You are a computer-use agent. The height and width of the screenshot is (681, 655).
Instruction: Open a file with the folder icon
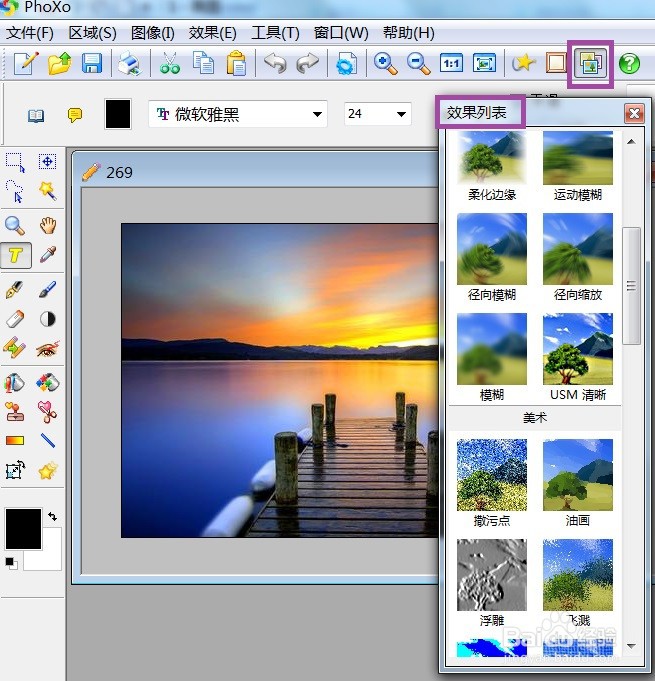tap(60, 63)
